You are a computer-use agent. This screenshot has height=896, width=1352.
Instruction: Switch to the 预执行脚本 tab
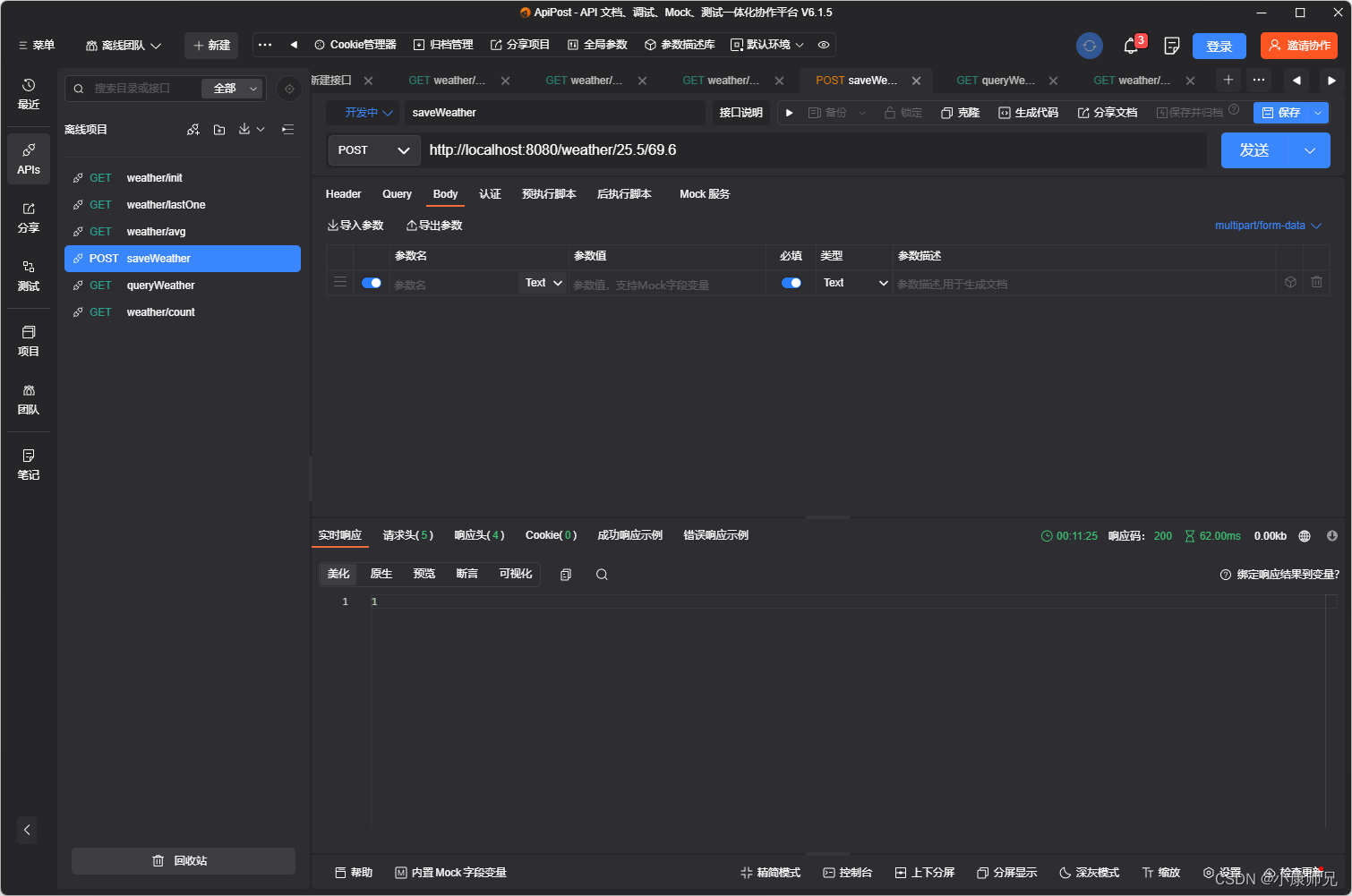549,194
